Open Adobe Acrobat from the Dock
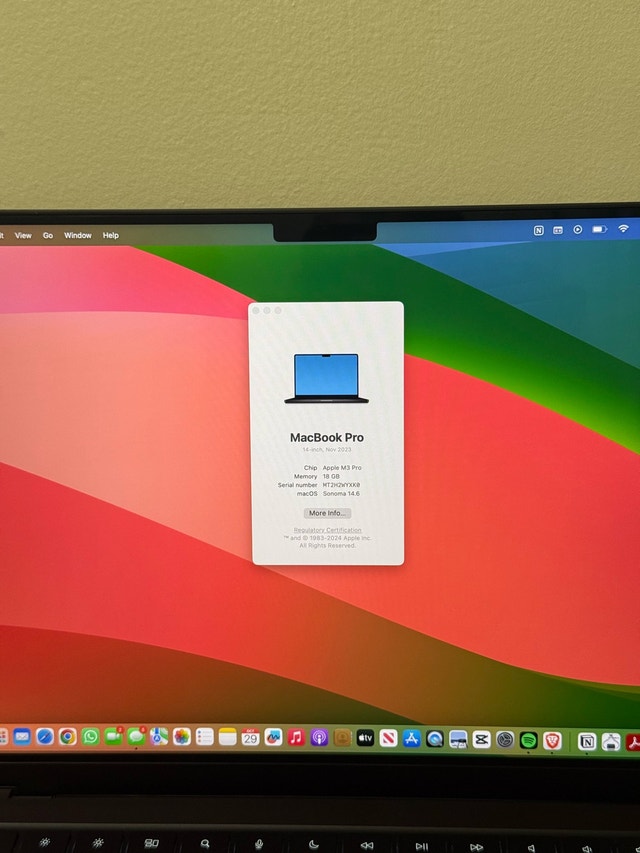 coord(633,743)
